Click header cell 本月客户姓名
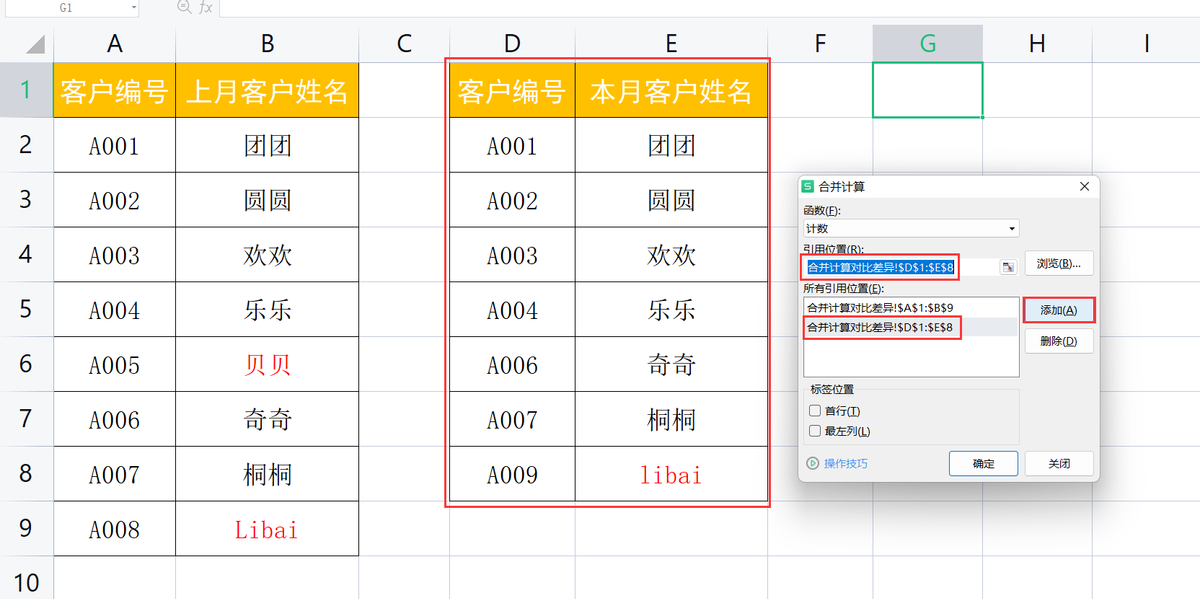 pyautogui.click(x=671, y=91)
